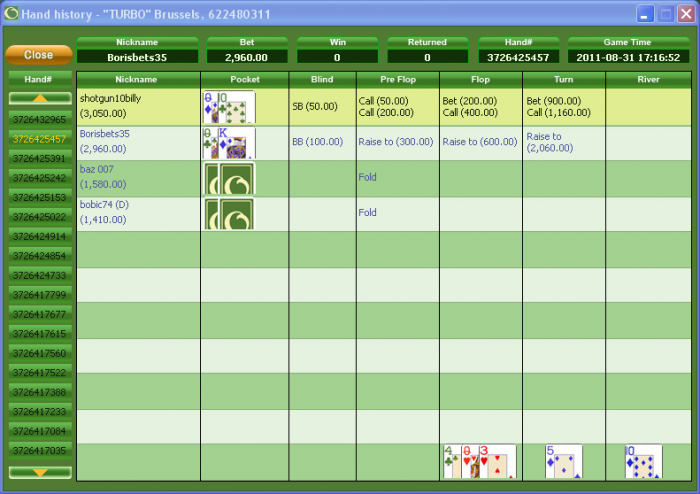Click the turn card five of diamonds
The width and height of the screenshot is (700, 494).
pyautogui.click(x=564, y=461)
